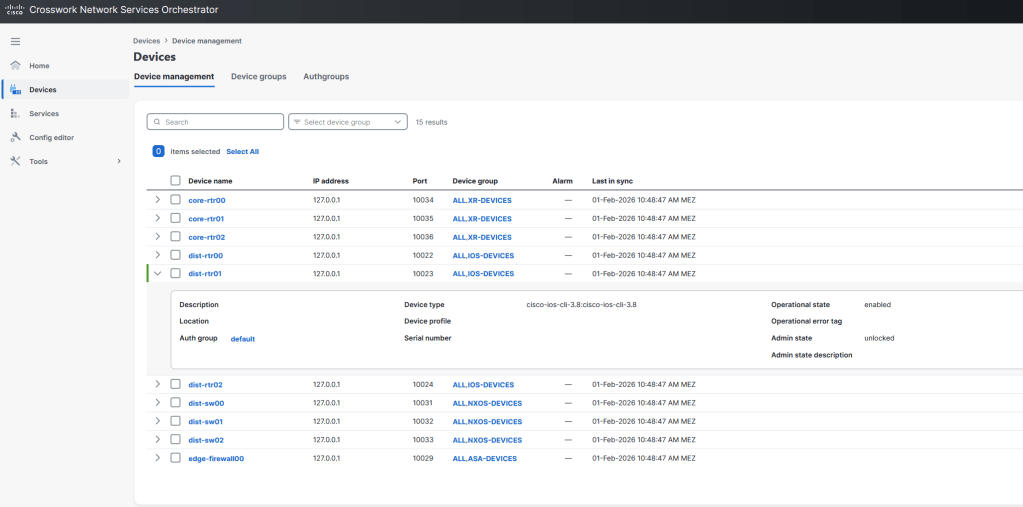Image resolution: width=1023 pixels, height=507 pixels.
Task: Click the Config editor wrench icon
Action: point(15,138)
